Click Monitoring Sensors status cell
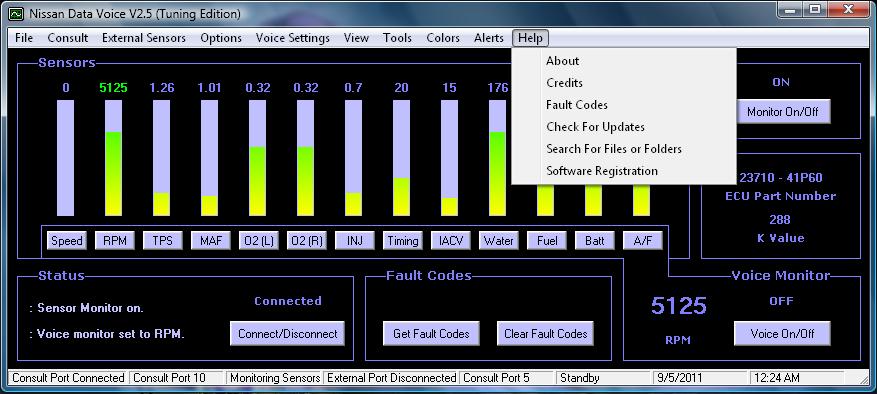The image size is (877, 394). tap(274, 378)
